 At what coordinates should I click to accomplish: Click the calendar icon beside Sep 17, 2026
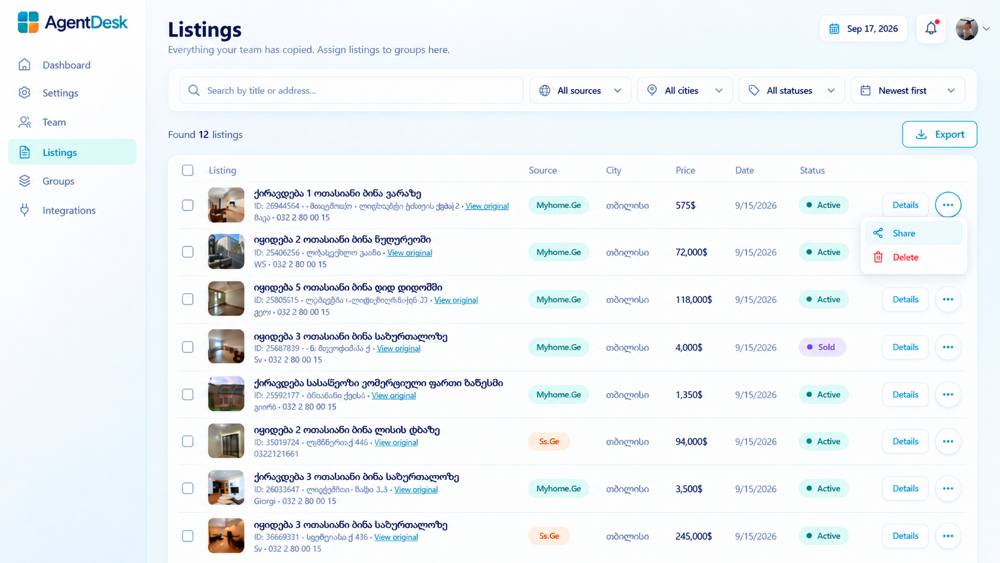pyautogui.click(x=834, y=29)
